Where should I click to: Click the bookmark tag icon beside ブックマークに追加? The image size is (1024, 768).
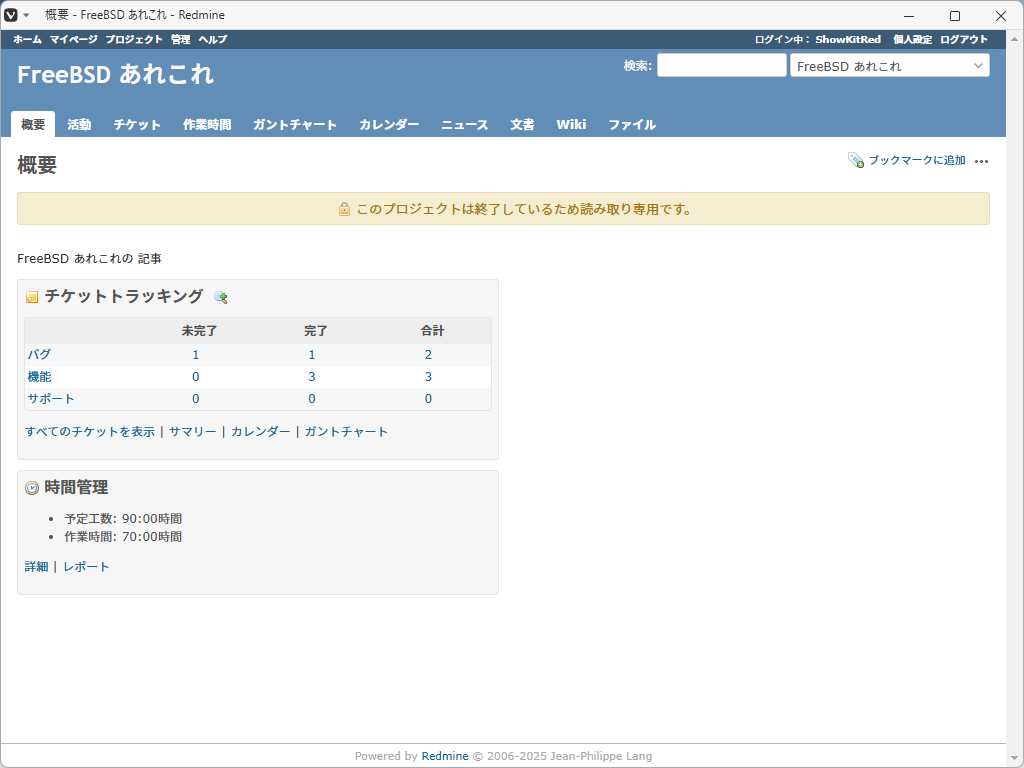pos(856,159)
